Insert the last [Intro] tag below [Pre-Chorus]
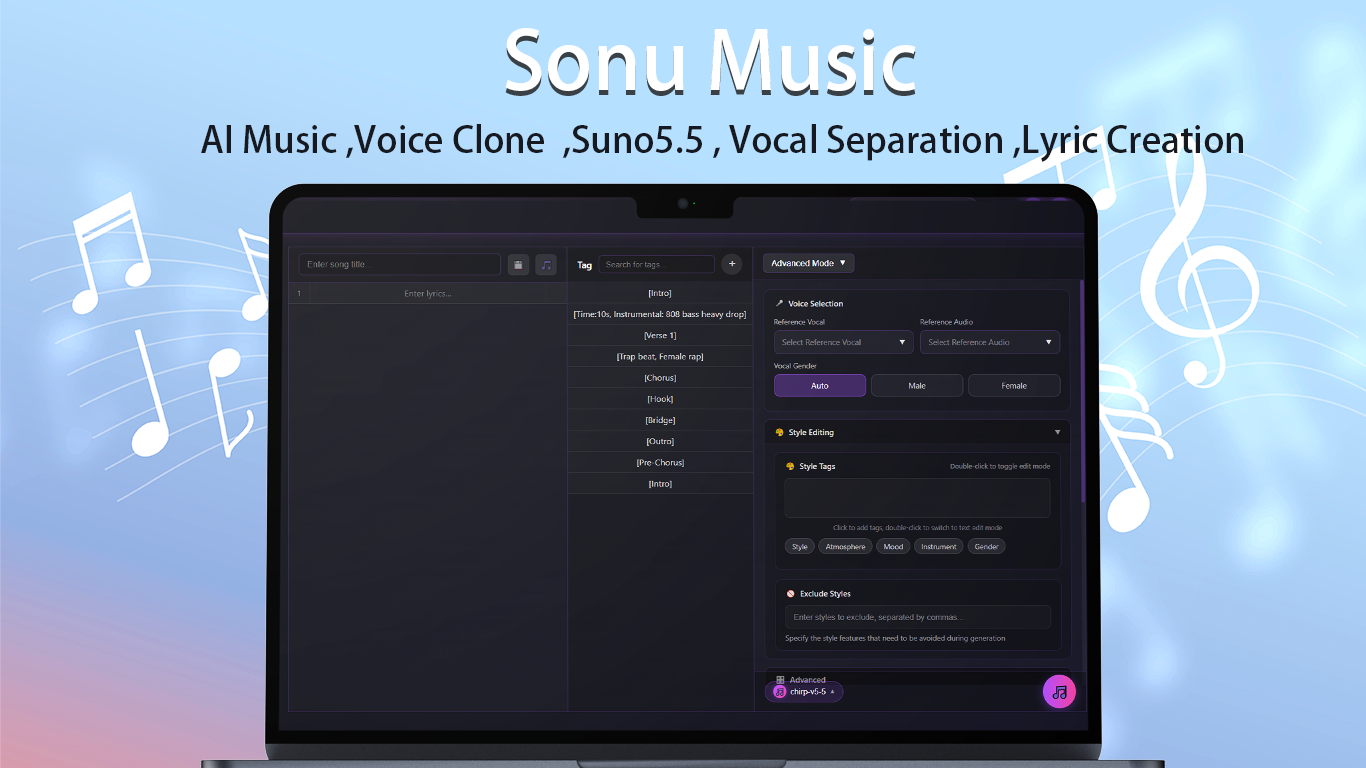Viewport: 1366px width, 768px height. [660, 484]
